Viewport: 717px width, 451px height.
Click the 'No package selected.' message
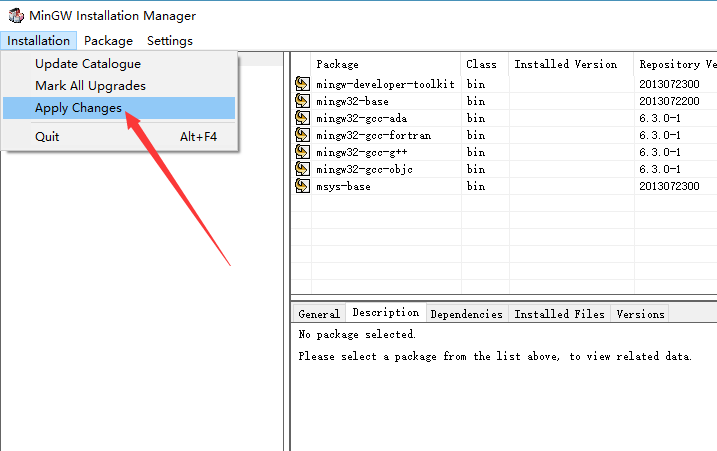[357, 334]
